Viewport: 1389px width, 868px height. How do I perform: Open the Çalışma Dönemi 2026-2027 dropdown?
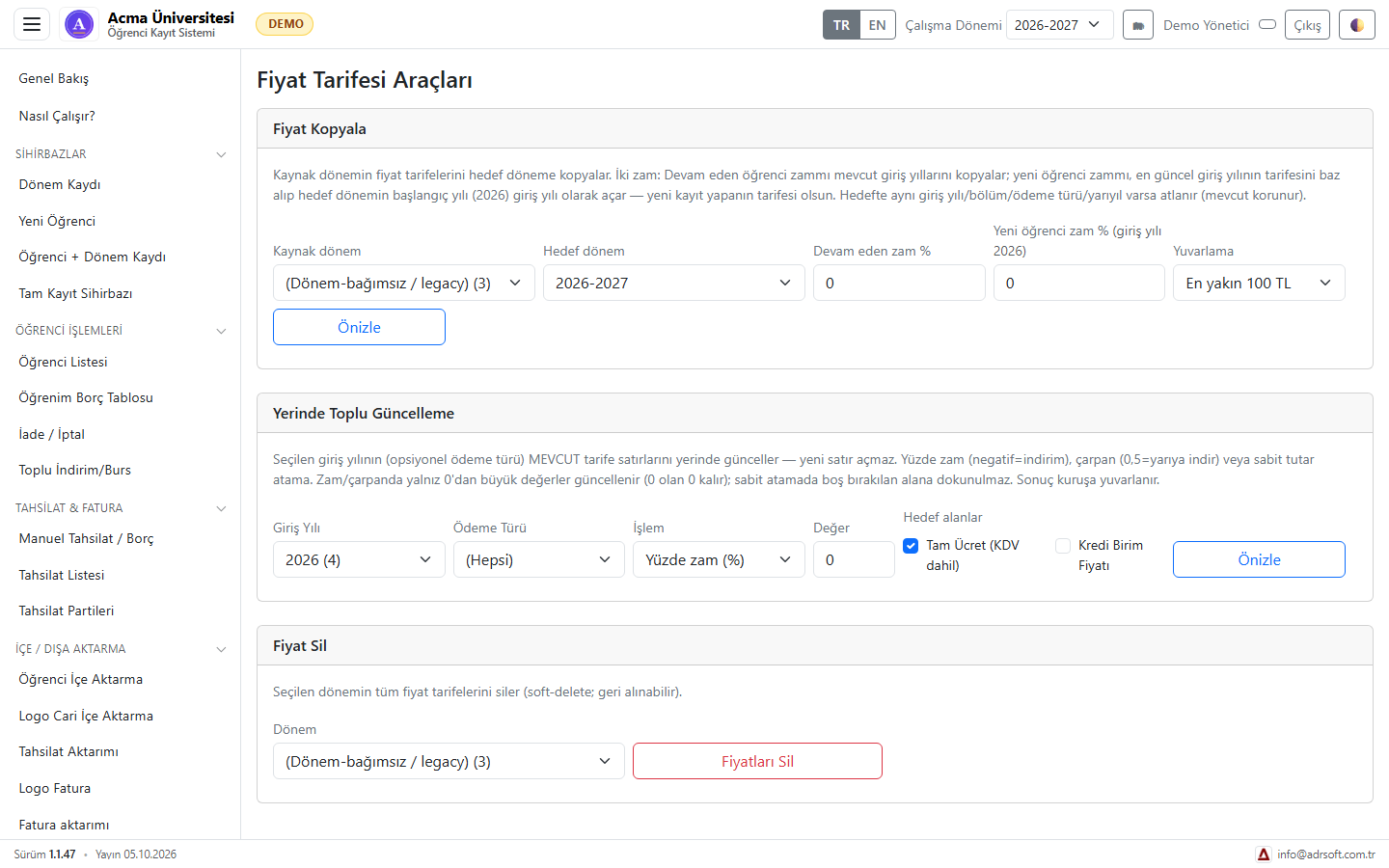pyautogui.click(x=1059, y=25)
